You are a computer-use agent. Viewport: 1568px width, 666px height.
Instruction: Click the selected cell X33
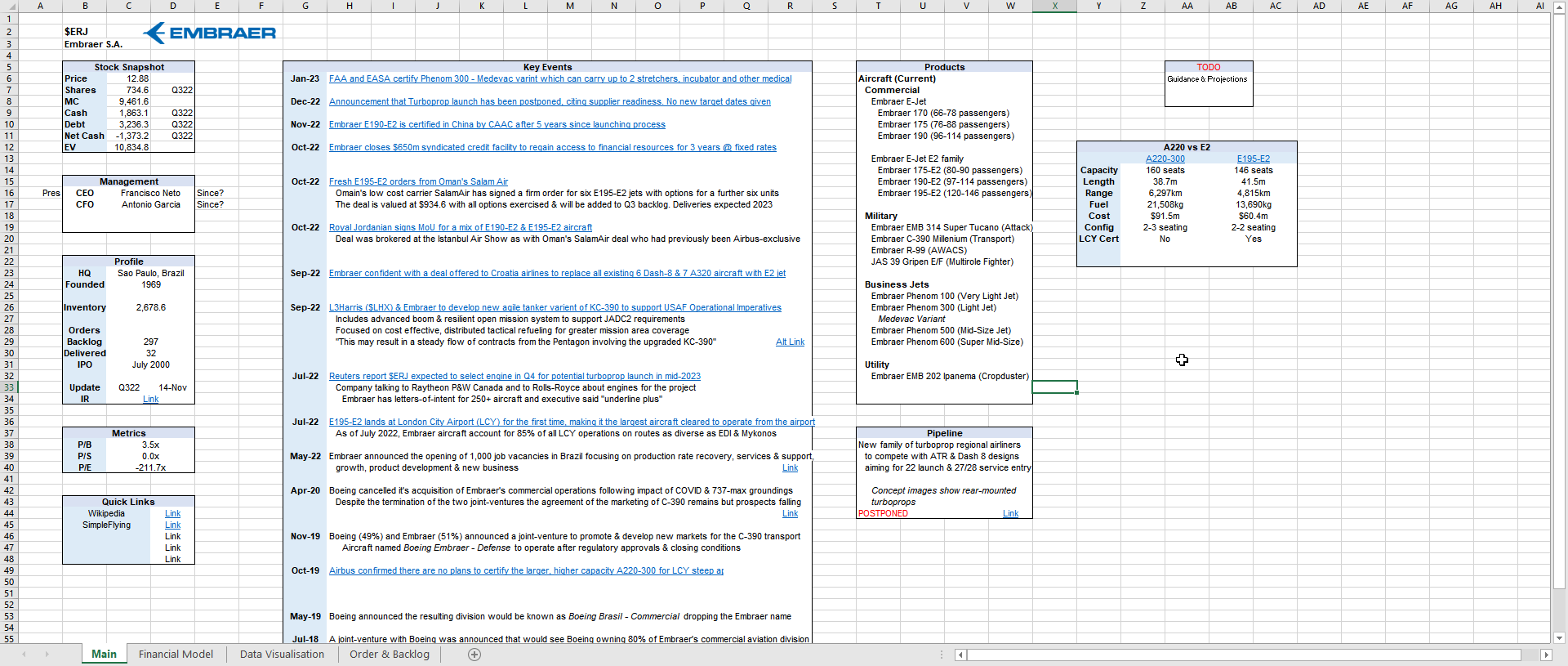coord(1054,387)
